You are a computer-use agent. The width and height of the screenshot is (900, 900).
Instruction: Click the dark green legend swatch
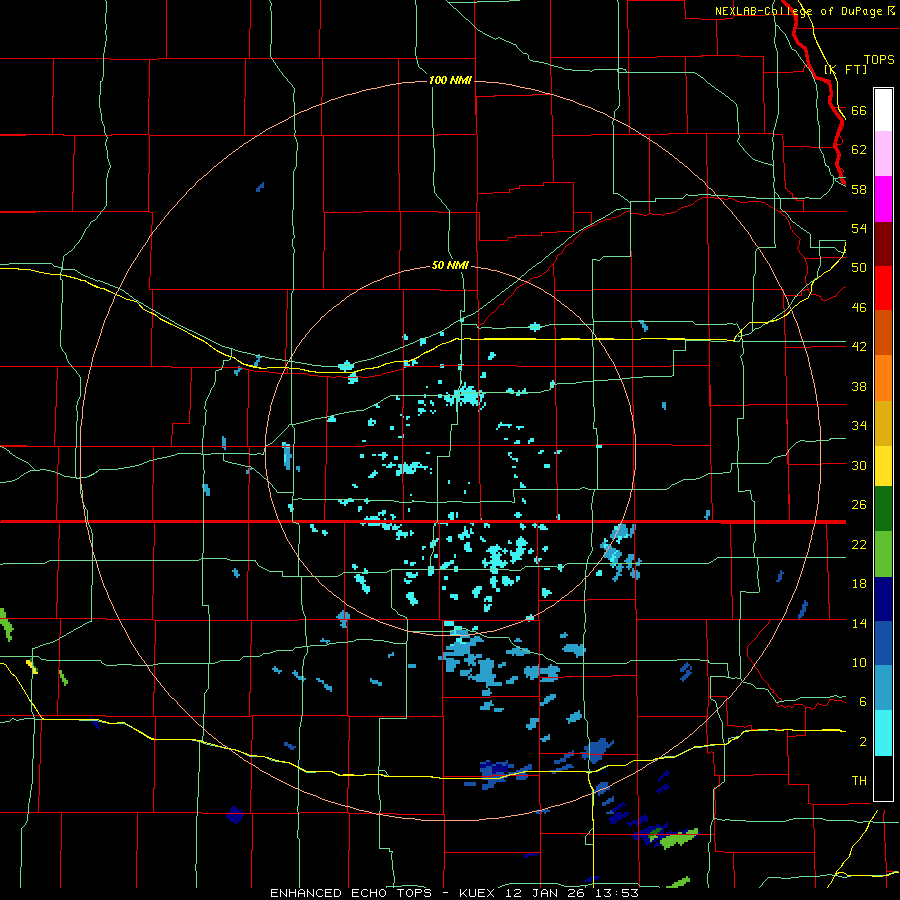883,508
